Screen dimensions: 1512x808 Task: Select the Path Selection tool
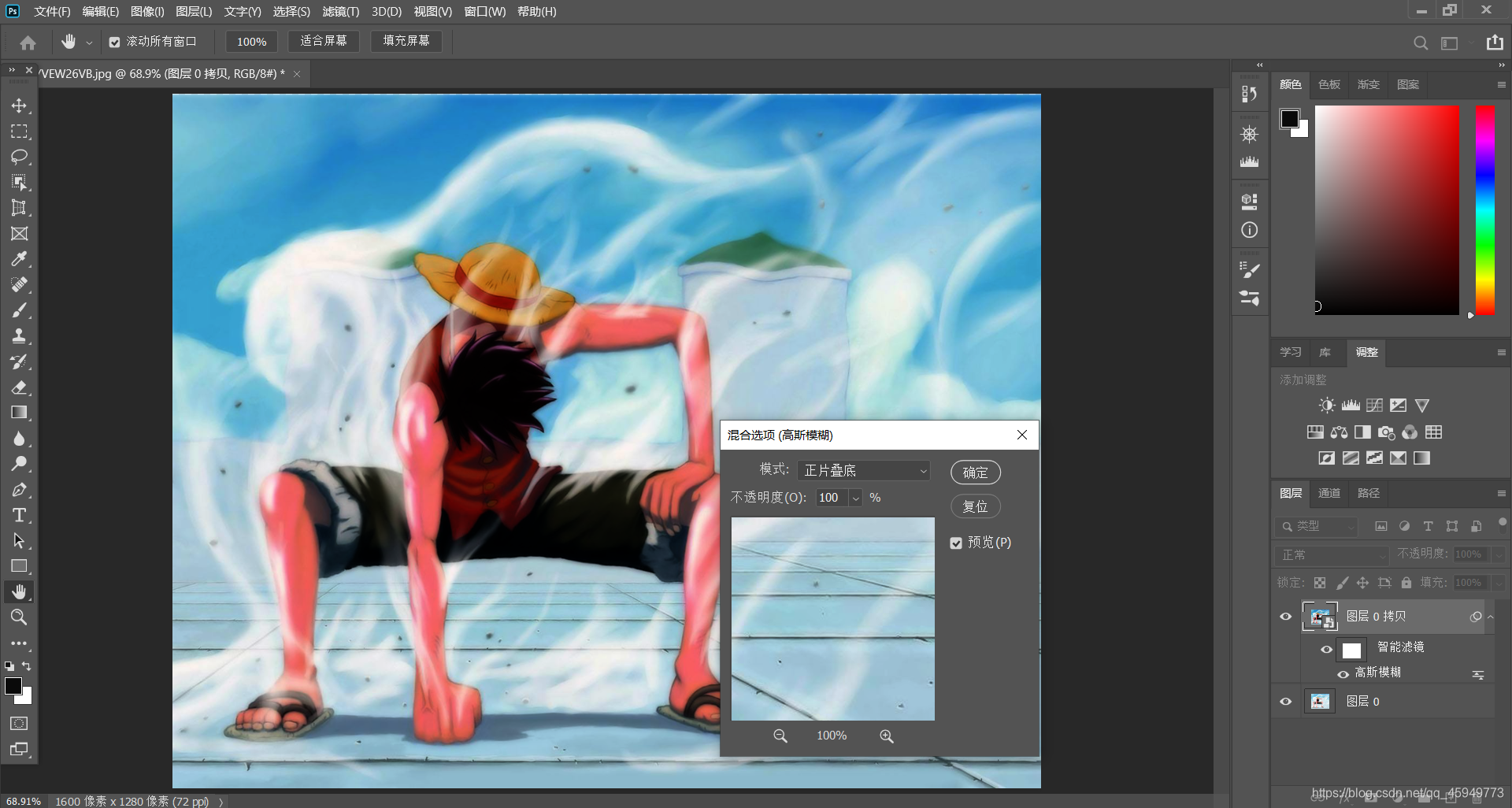click(x=19, y=541)
